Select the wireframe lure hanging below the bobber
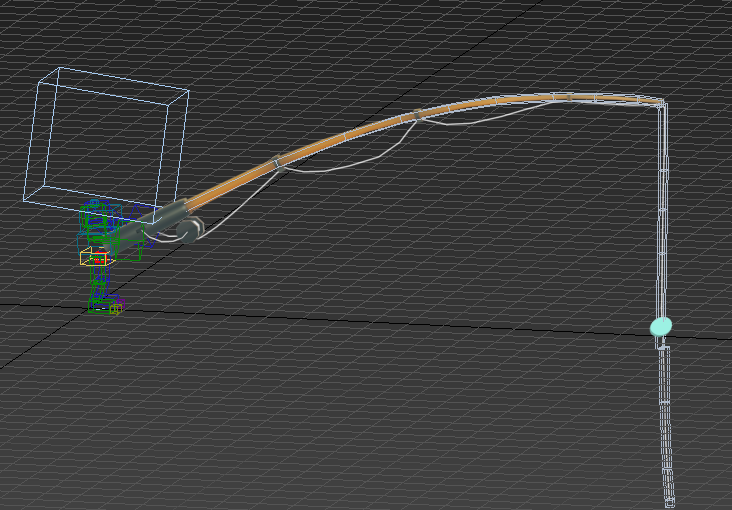The height and width of the screenshot is (510, 732). pos(668,425)
